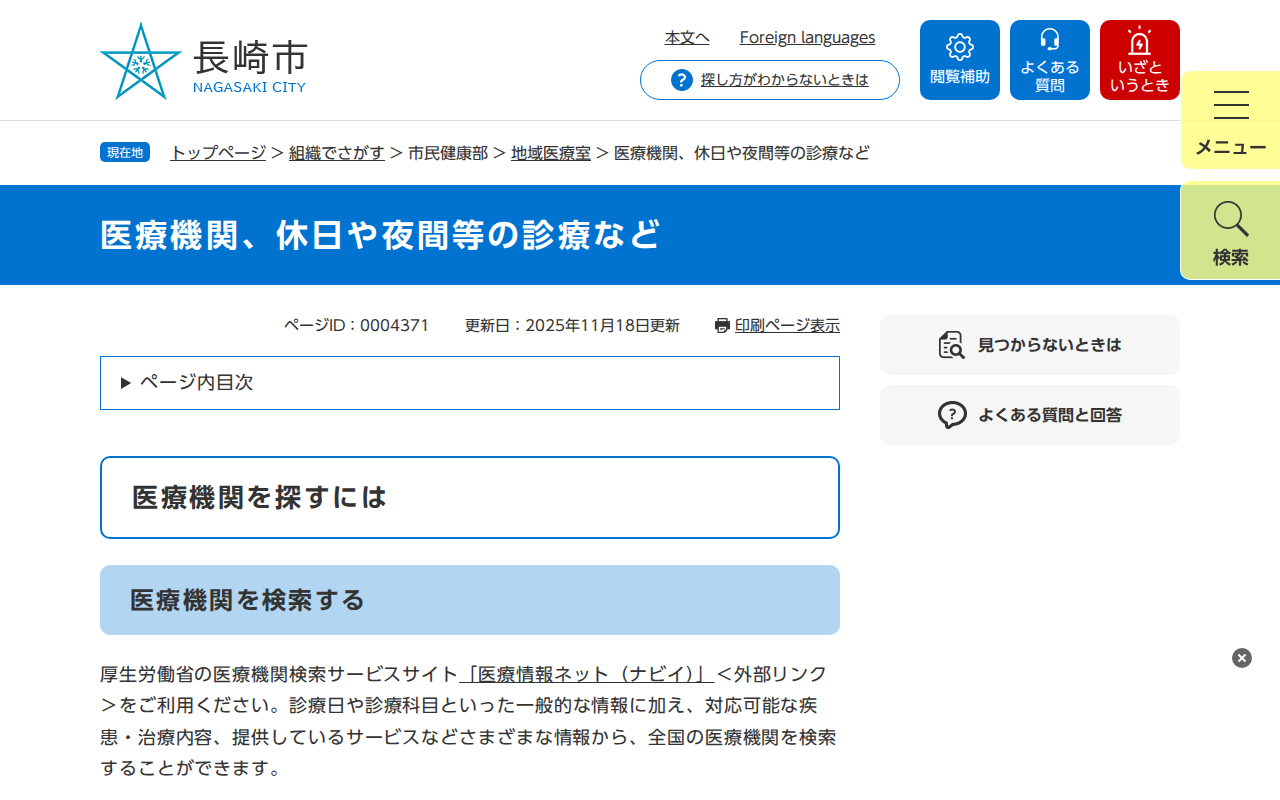Click the Nagasaki City star logo
This screenshot has width=1280, height=800.
141,62
